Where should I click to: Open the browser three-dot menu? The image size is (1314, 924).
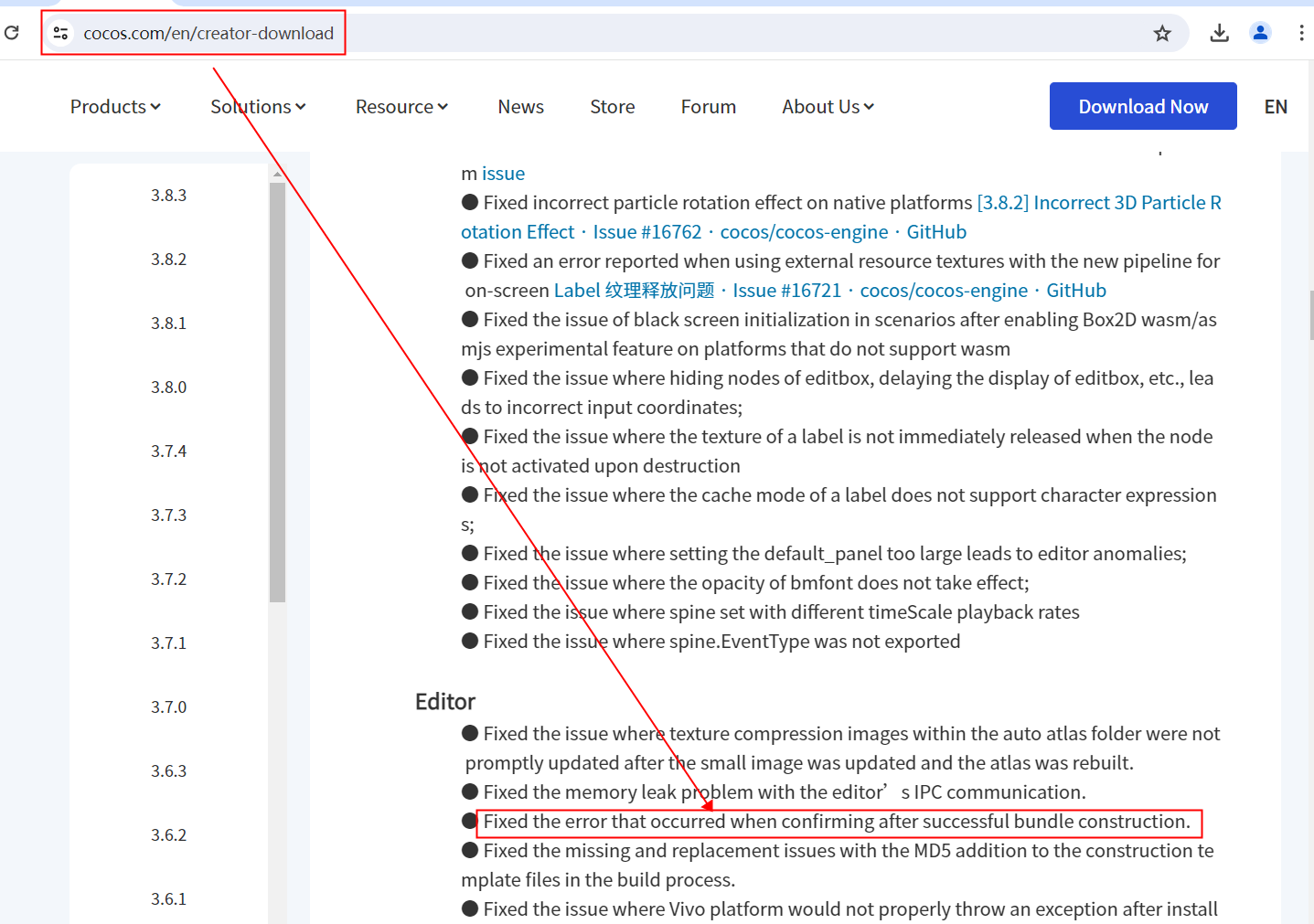click(1301, 33)
